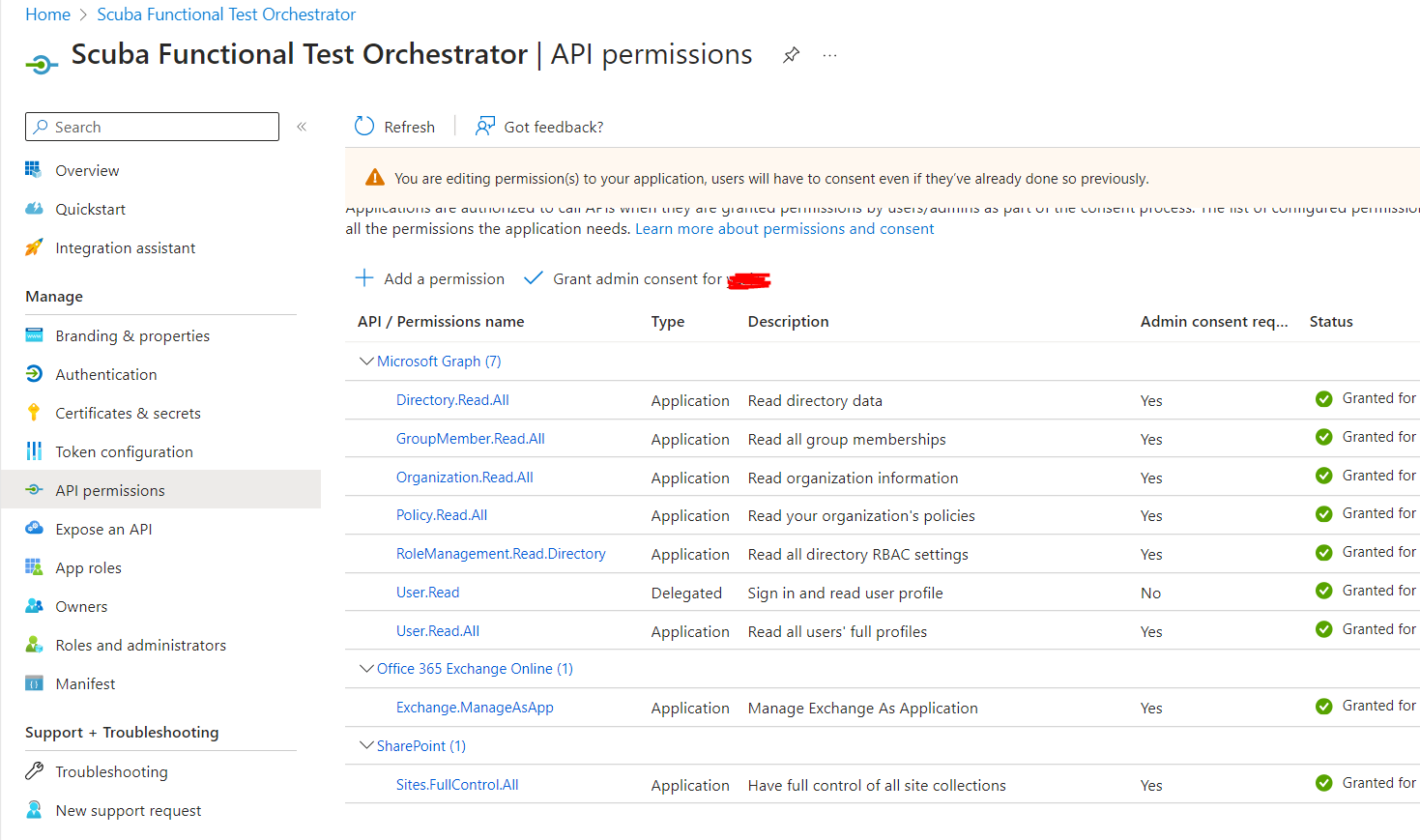The height and width of the screenshot is (840, 1420).
Task: Open Authentication from the sidebar icon
Action: (35, 374)
